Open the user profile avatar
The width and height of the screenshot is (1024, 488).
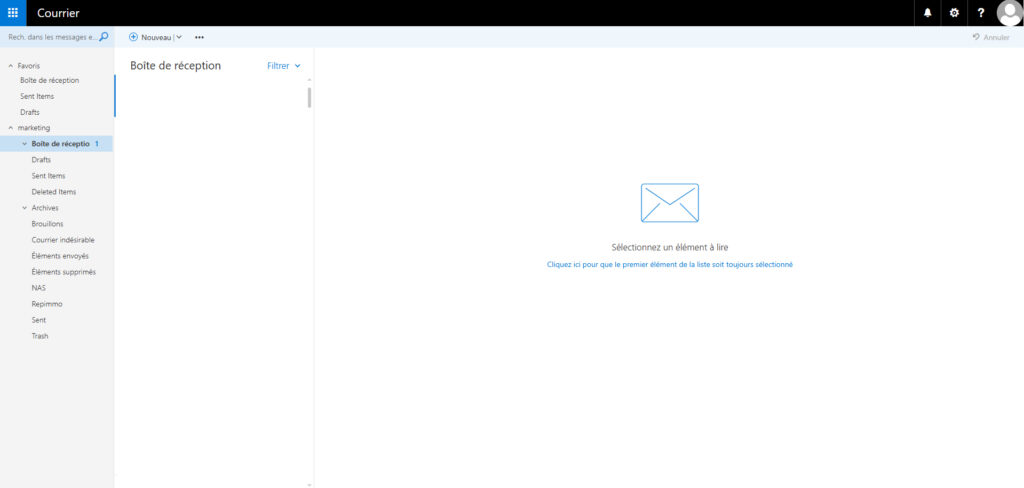(1009, 13)
